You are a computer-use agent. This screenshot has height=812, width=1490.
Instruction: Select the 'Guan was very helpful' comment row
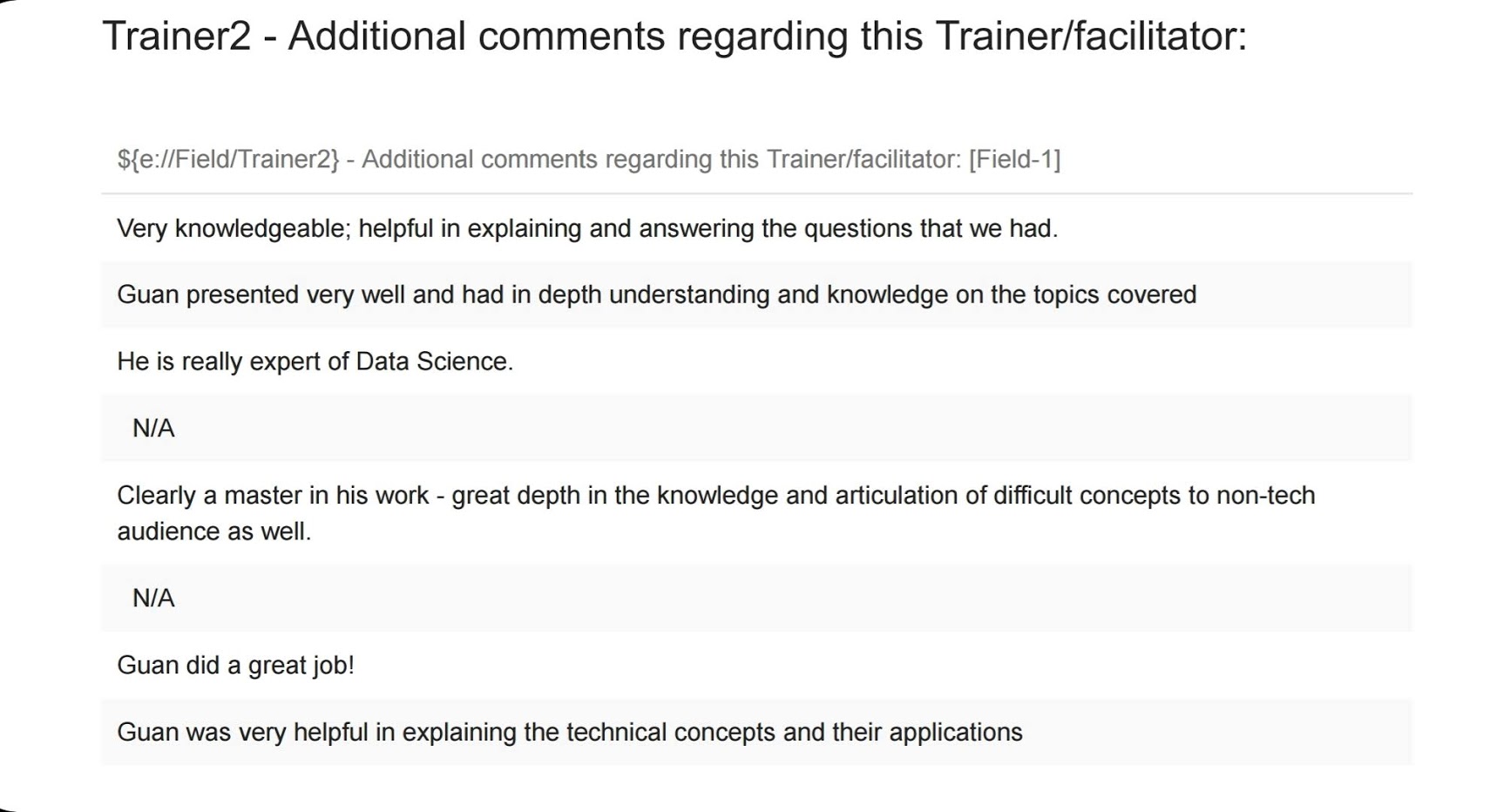(x=756, y=732)
